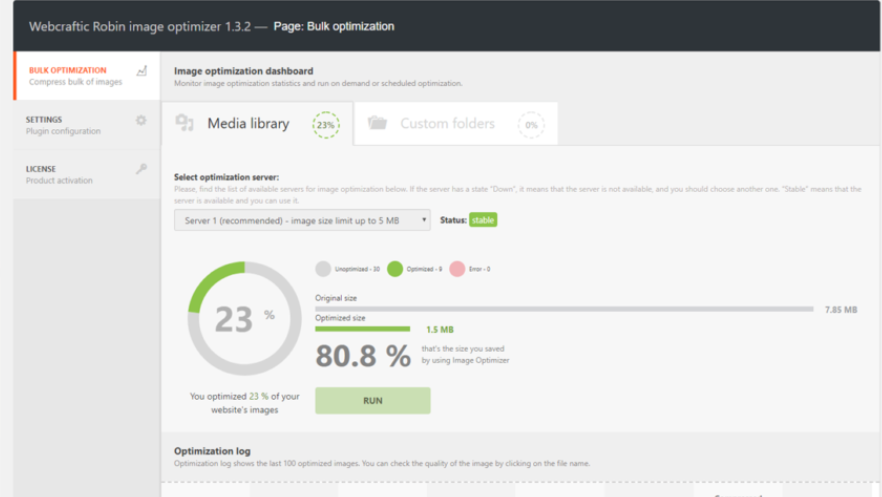Viewport: 882px width, 497px height.
Task: Click the 7.85 MB original size value
Action: (841, 310)
